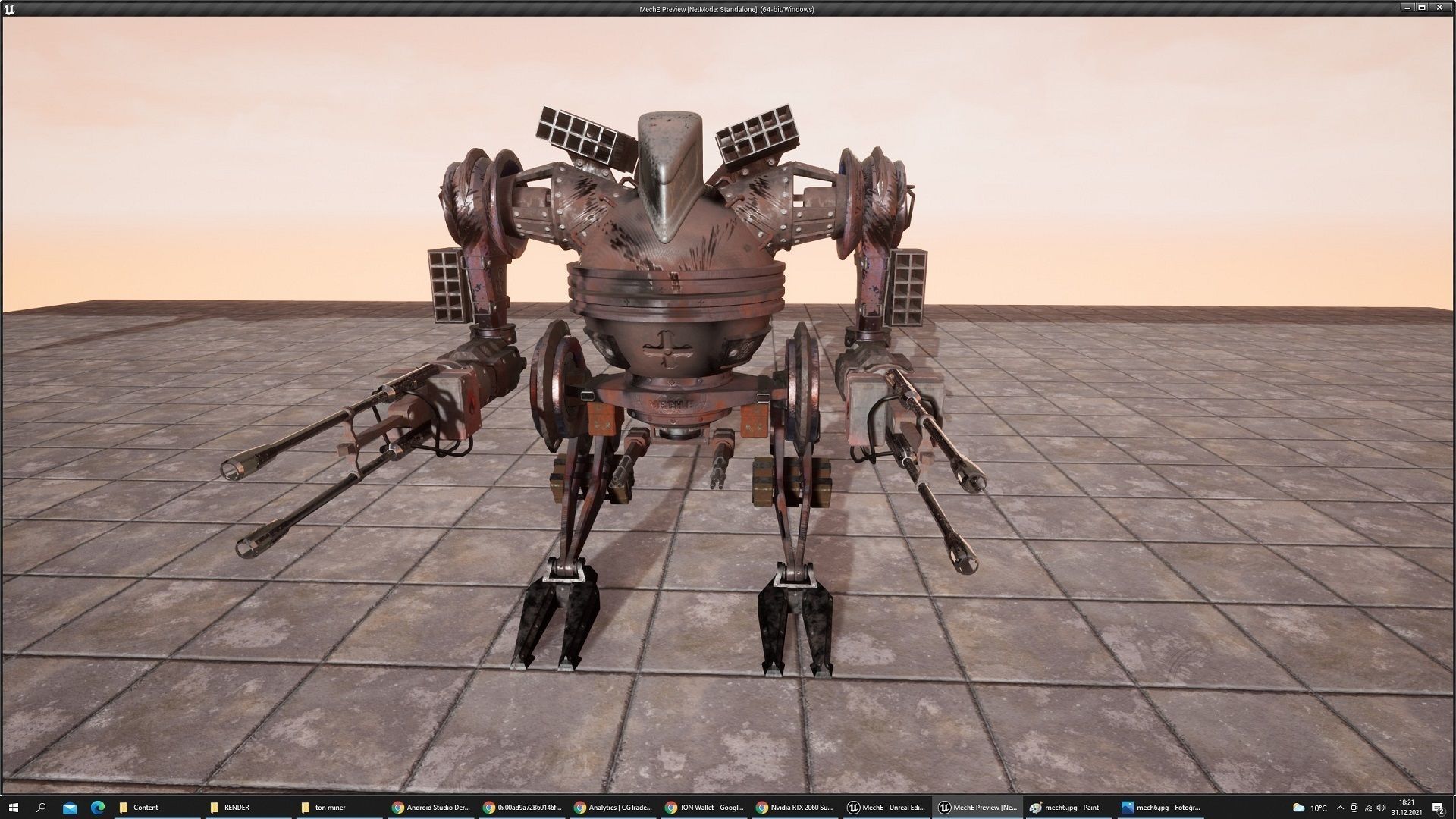Image resolution: width=1456 pixels, height=819 pixels.
Task: Open weather widget showing 10°C
Action: 1310,808
